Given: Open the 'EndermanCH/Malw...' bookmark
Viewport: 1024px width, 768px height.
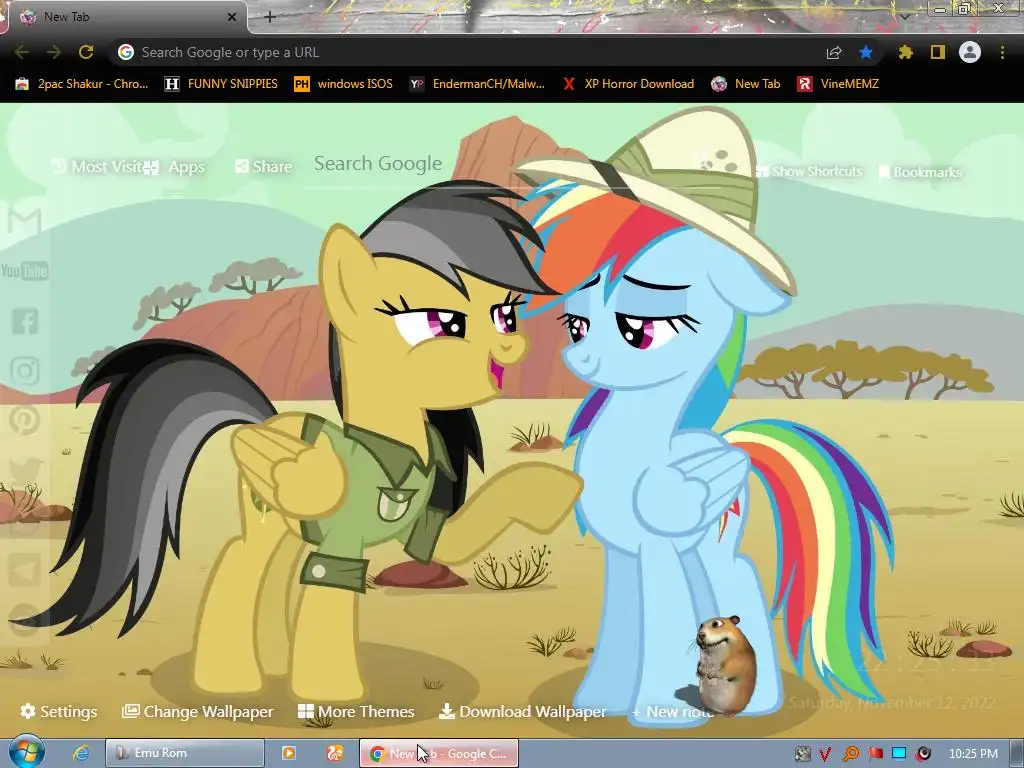Looking at the screenshot, I should pos(477,84).
